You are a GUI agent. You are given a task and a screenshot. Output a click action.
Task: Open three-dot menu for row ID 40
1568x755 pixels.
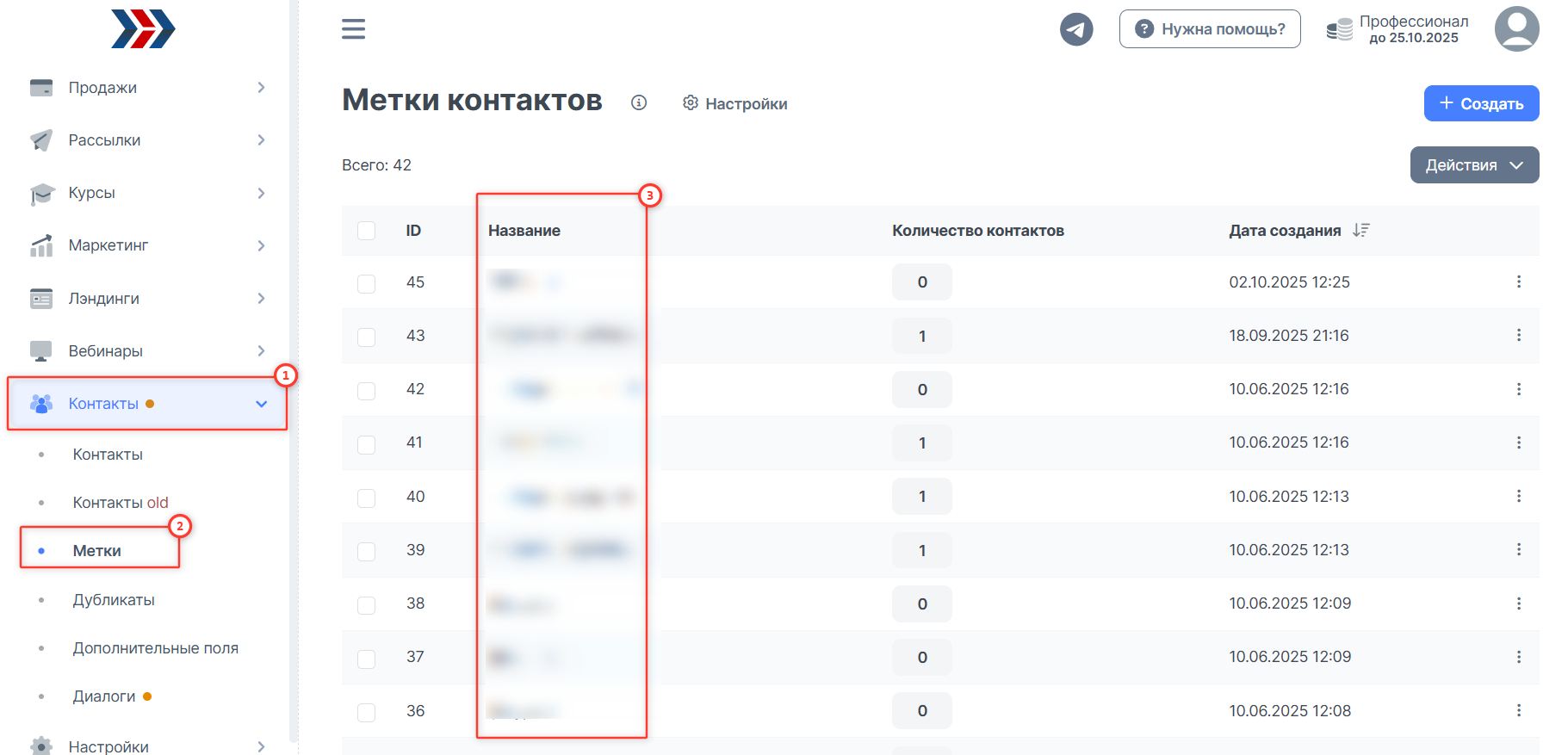(1518, 496)
